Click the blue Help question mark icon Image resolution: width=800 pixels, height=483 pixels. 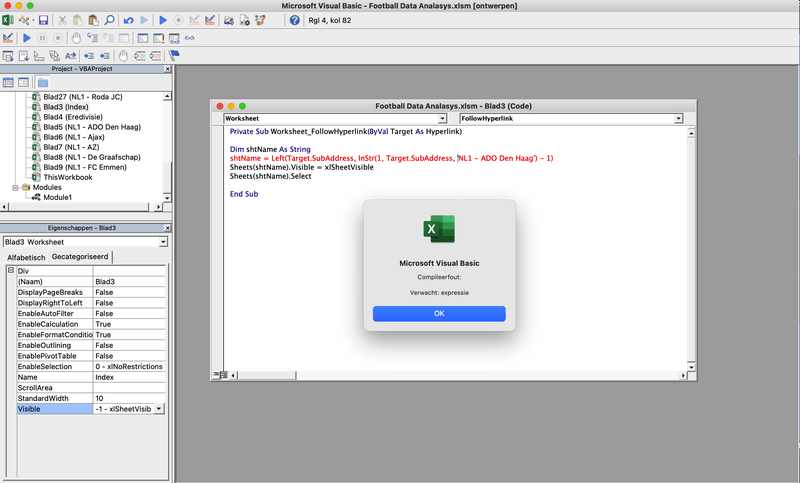[x=294, y=20]
